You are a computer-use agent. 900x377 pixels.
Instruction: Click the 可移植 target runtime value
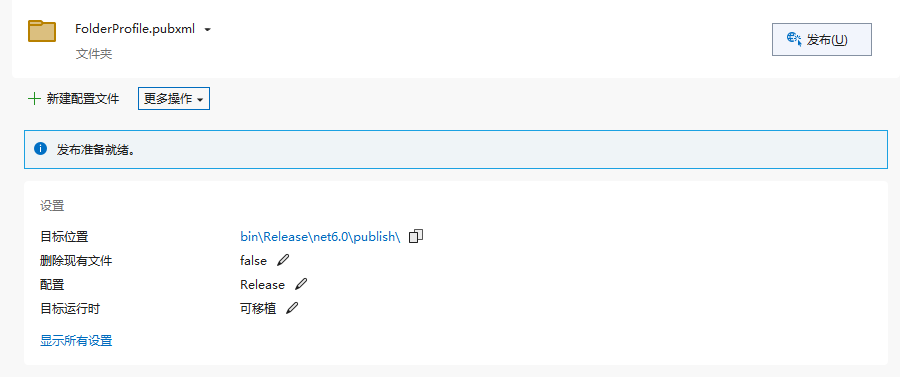pyautogui.click(x=258, y=309)
